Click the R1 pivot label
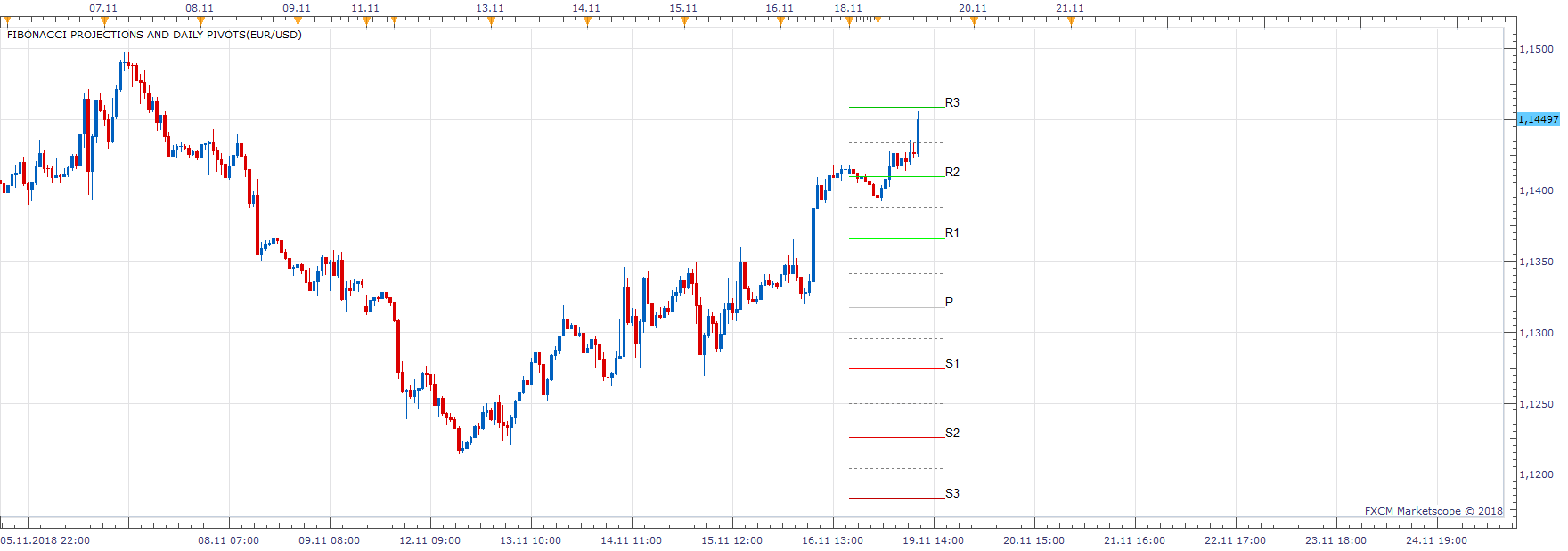 coord(952,233)
